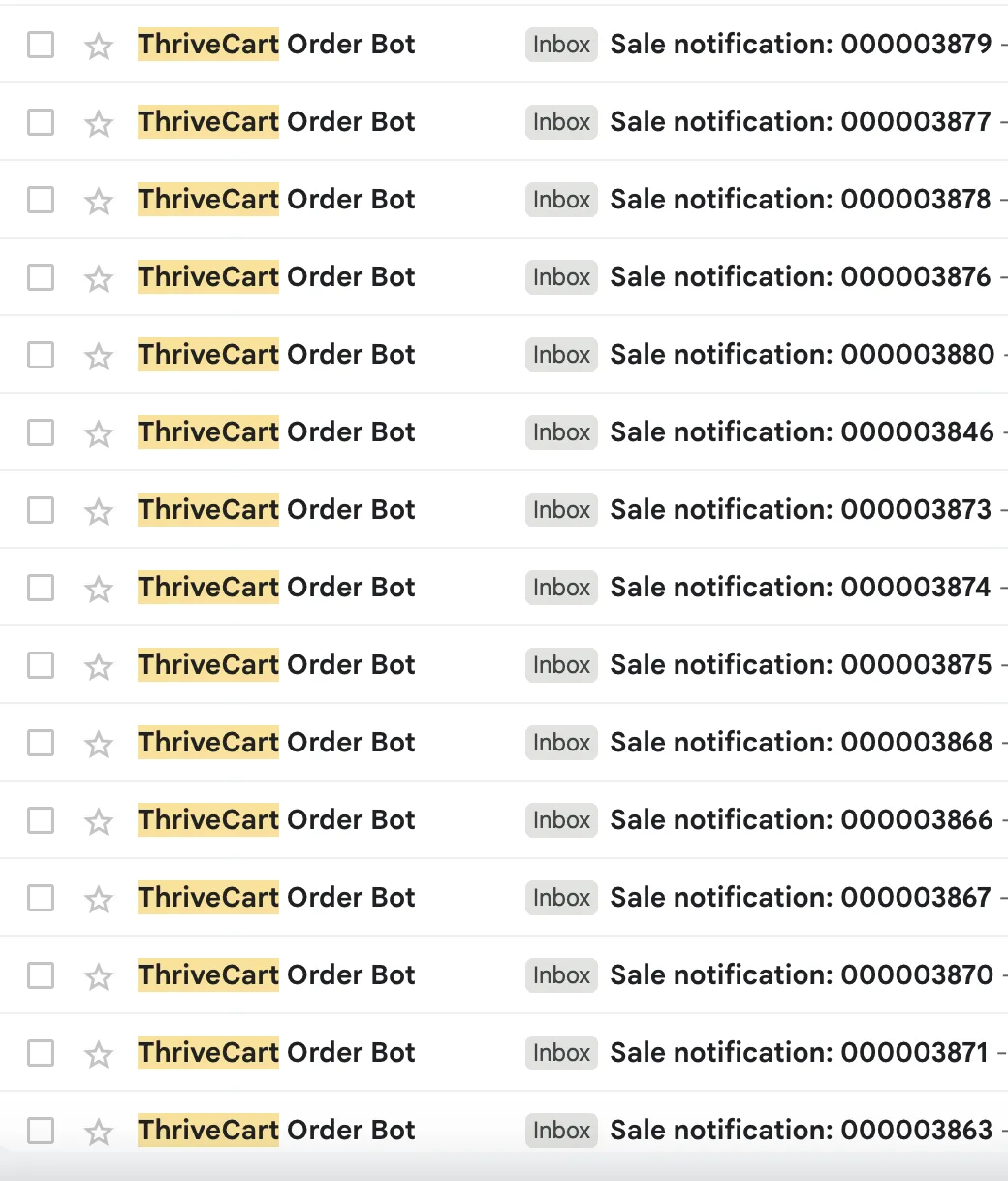This screenshot has height=1181, width=1008.
Task: Open Sale notification: 000003878 email subject
Action: coord(800,200)
